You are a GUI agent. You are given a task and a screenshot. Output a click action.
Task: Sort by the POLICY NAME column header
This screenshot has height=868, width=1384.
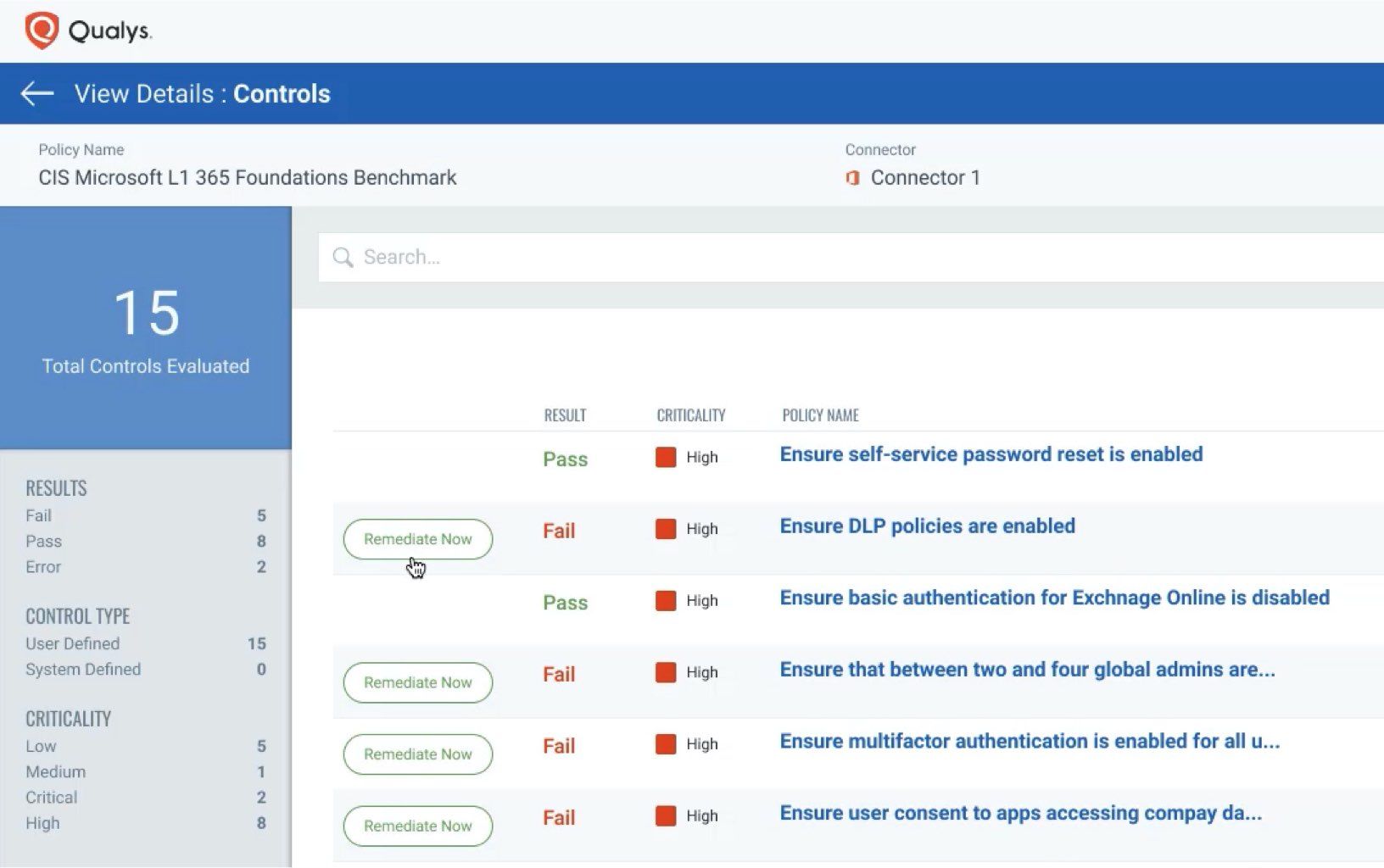pos(820,415)
